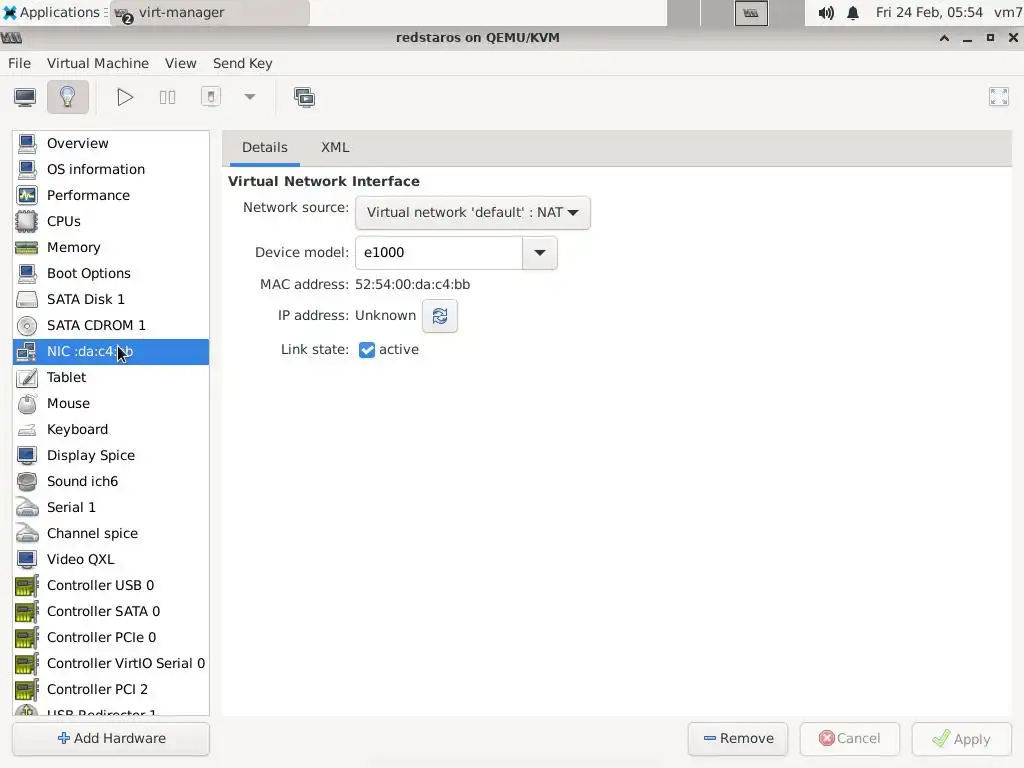The height and width of the screenshot is (768, 1024).
Task: Open the Applications menu in panel
Action: tap(52, 12)
